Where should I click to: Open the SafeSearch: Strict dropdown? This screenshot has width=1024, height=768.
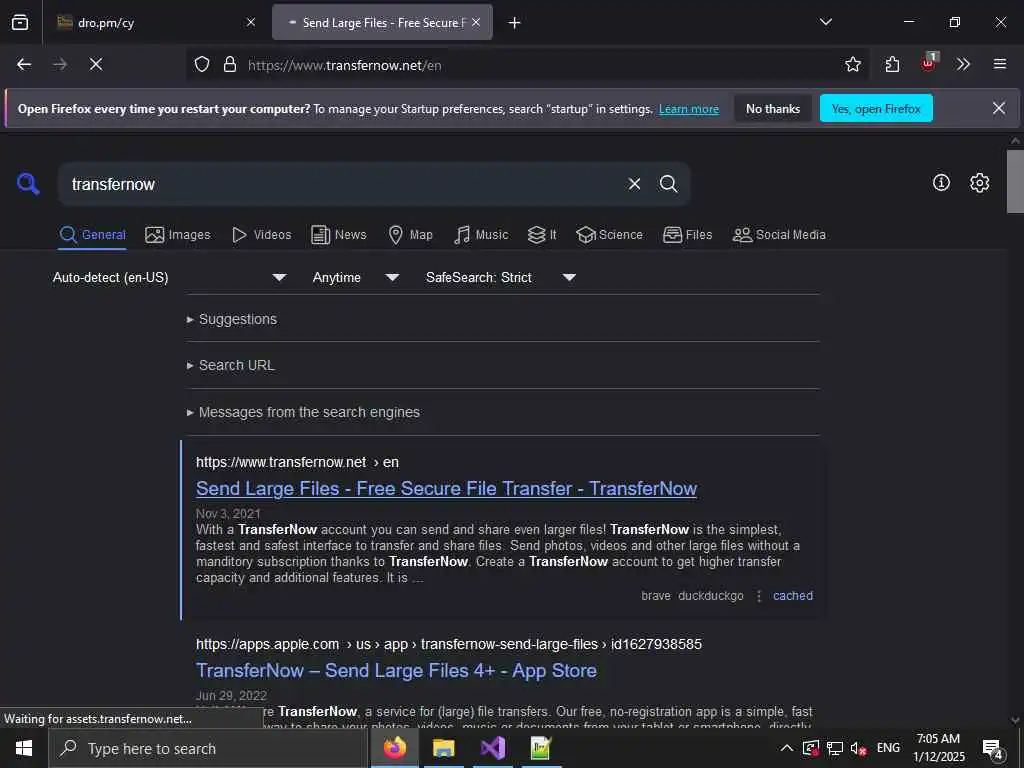pos(500,278)
